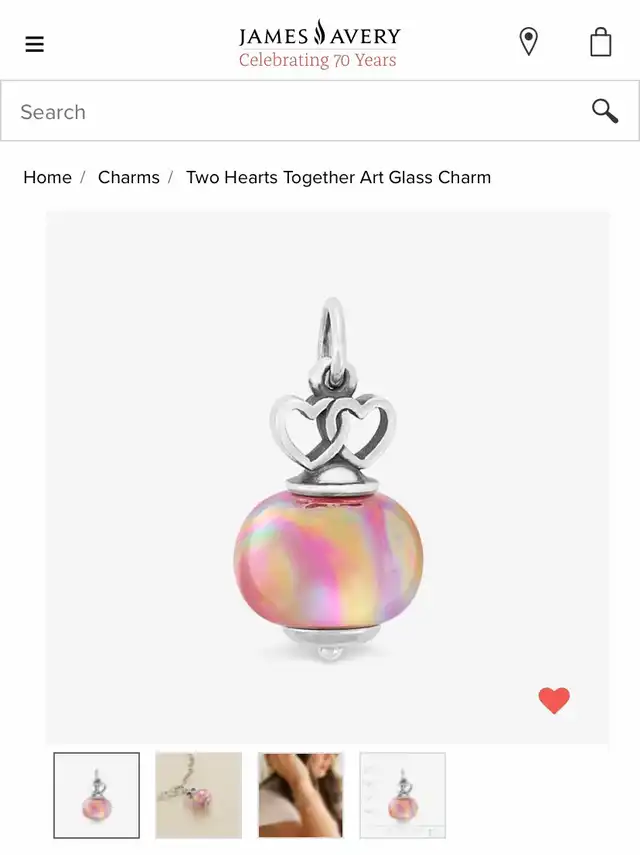Go to the Home breadcrumb
640x855 pixels.
pyautogui.click(x=47, y=177)
